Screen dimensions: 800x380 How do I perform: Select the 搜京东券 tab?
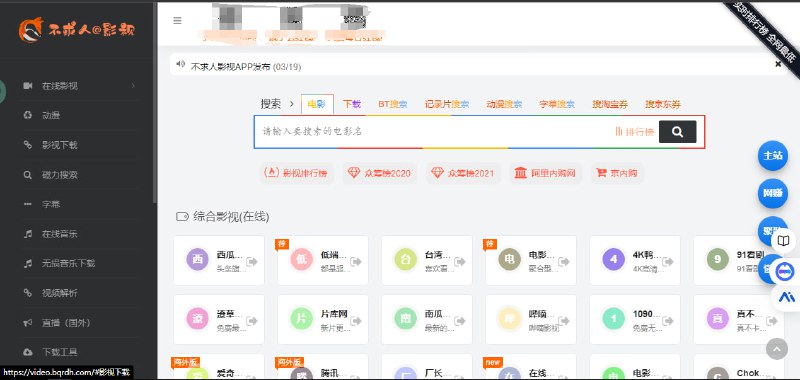[x=663, y=104]
